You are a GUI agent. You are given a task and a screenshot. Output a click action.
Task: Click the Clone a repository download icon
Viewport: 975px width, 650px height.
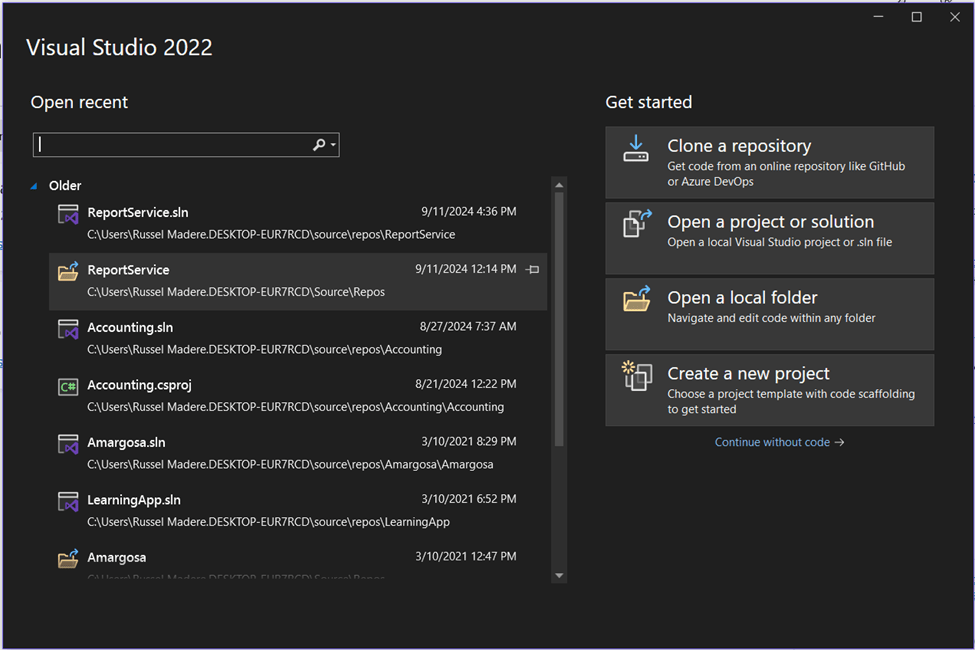(636, 149)
